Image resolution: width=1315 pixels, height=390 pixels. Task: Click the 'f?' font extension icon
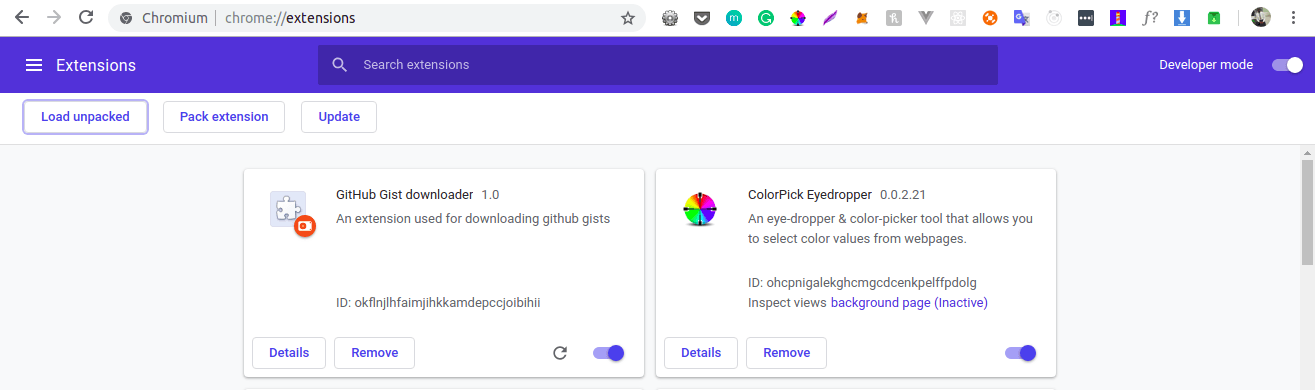[1150, 18]
